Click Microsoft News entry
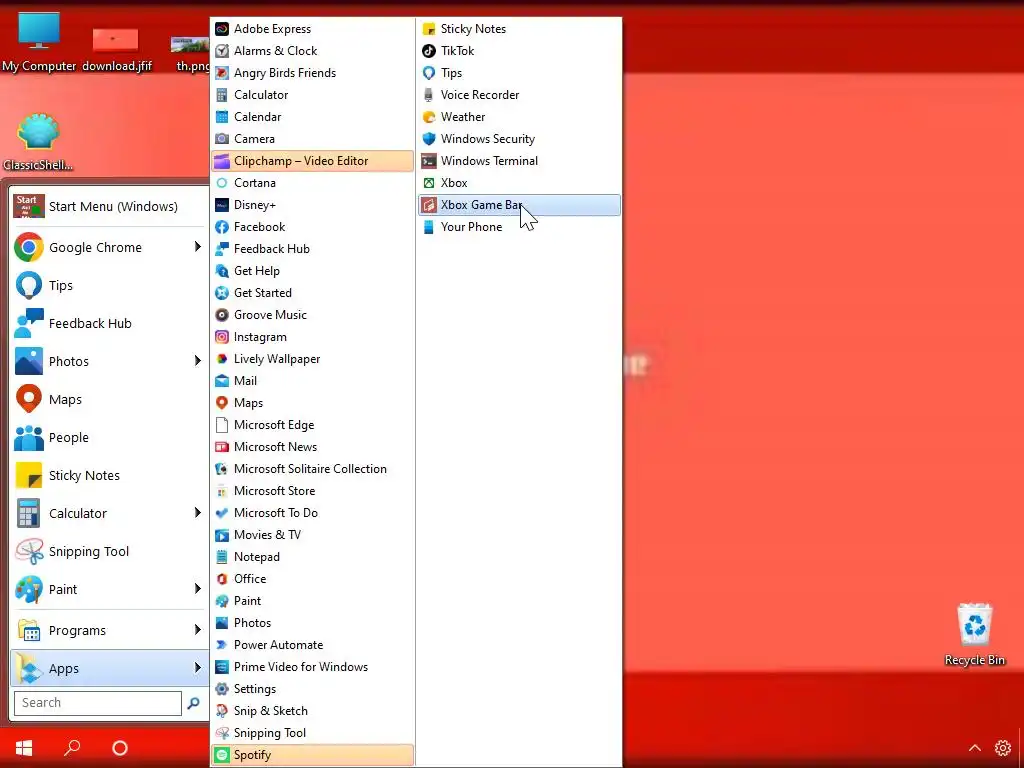The width and height of the screenshot is (1024, 768). pyautogui.click(x=312, y=447)
